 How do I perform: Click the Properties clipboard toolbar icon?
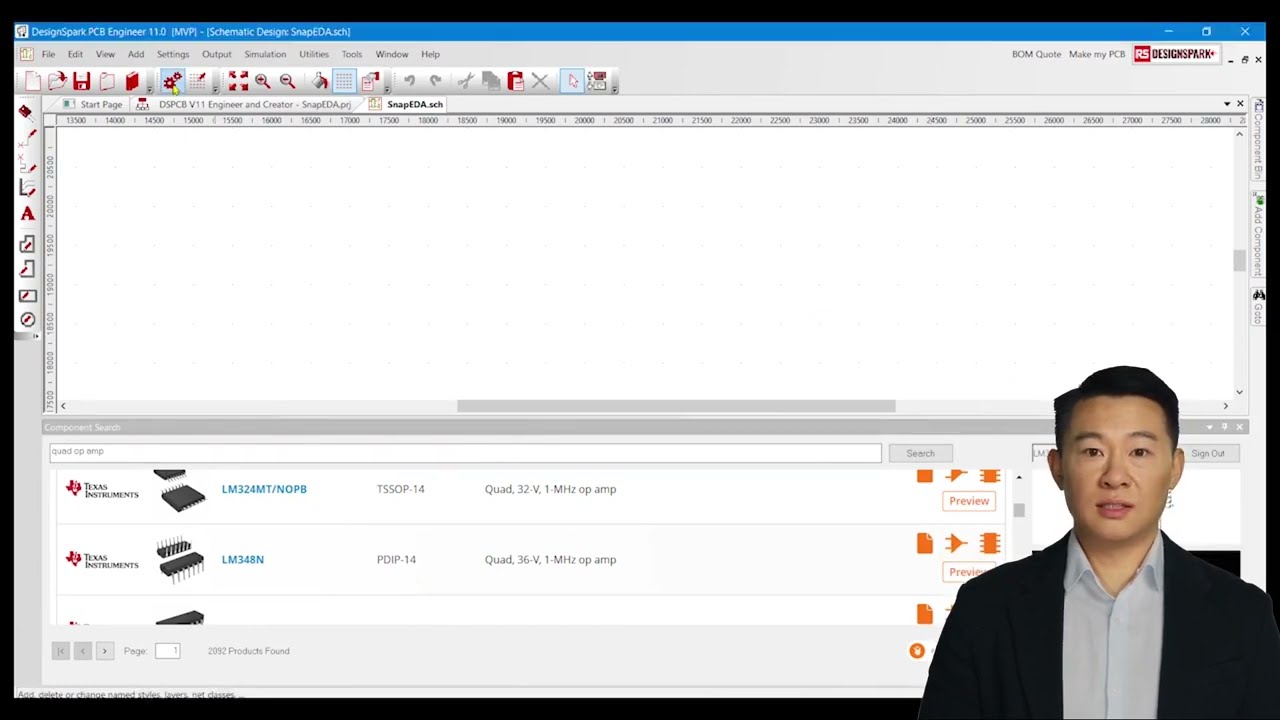370,81
